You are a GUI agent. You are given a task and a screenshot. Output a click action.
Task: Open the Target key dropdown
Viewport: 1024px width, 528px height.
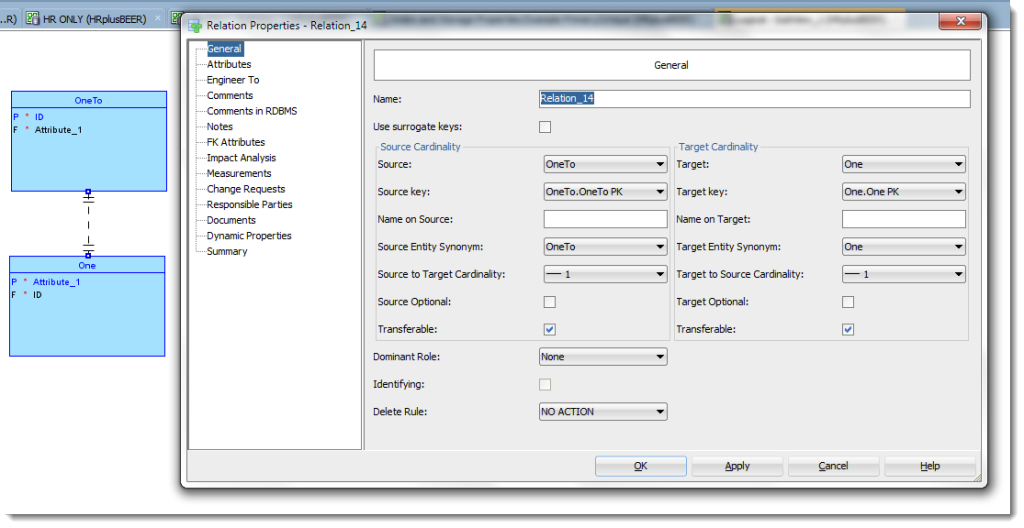coord(904,192)
